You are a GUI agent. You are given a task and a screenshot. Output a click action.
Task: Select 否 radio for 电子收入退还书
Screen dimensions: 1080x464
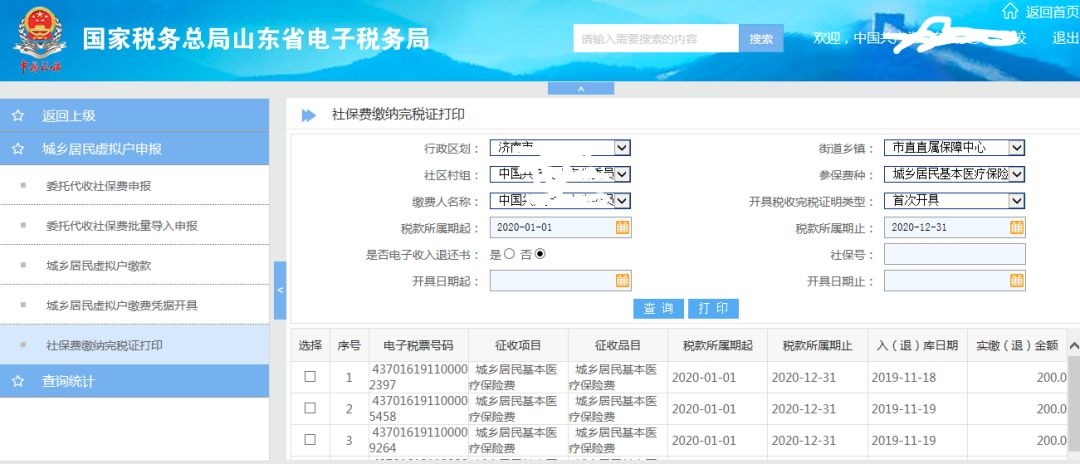coord(540,254)
